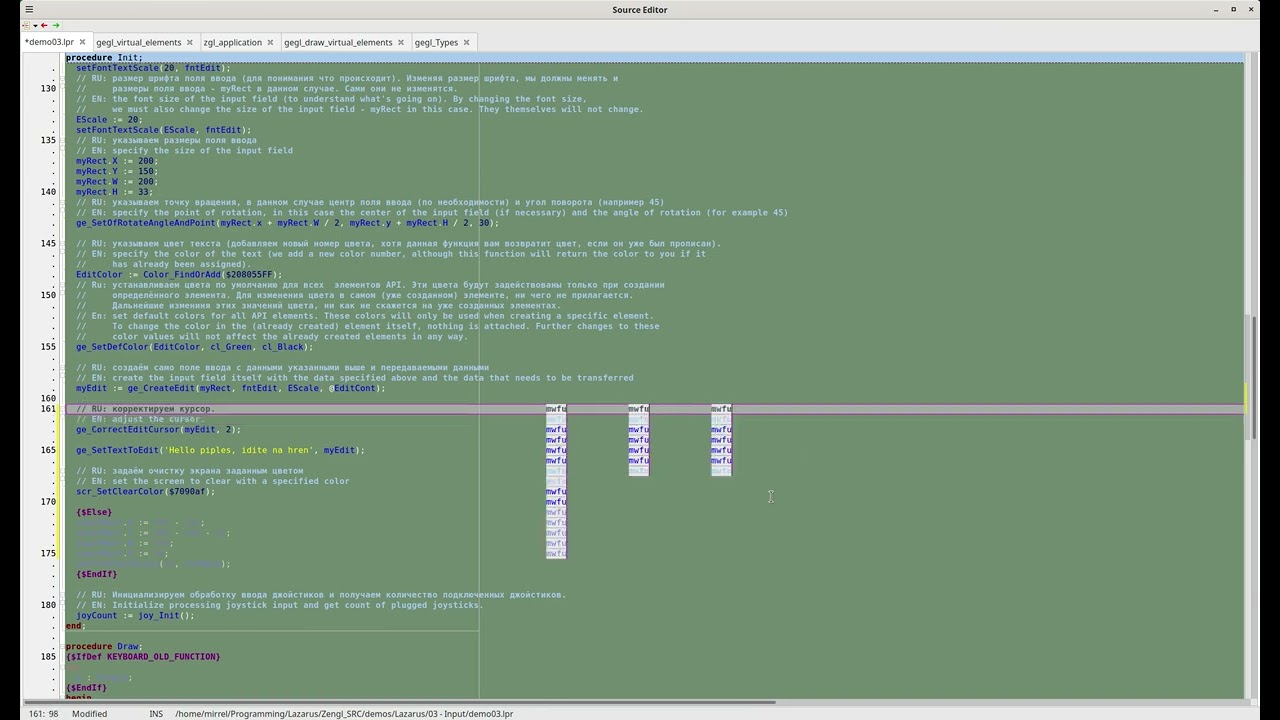The image size is (1280, 720).
Task: Minimize the Source Editor window
Action: [1216, 10]
